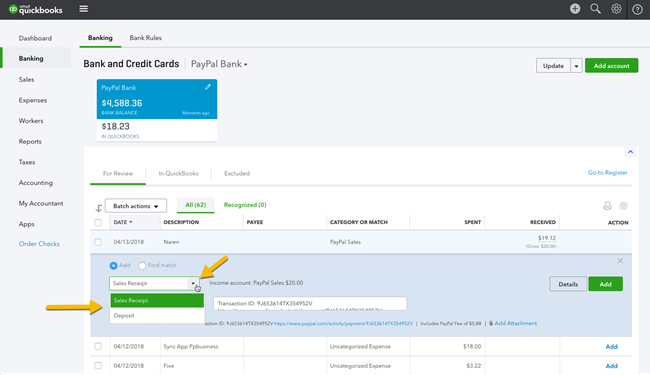
Task: Open Reports in the sidebar
Action: 30,142
